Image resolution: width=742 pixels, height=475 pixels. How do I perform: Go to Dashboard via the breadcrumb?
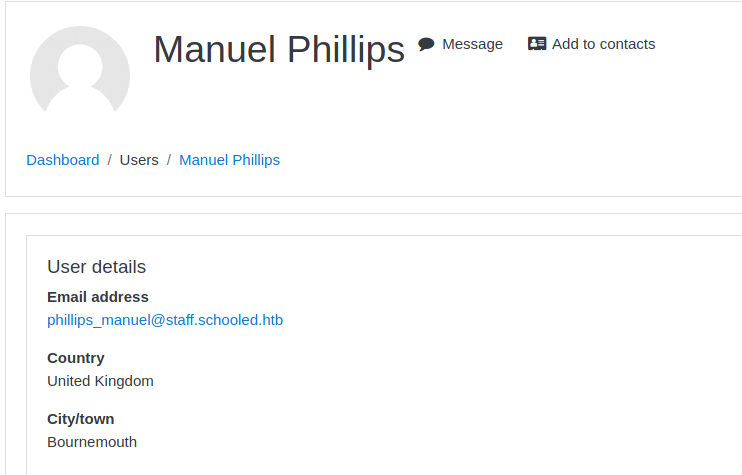click(63, 160)
